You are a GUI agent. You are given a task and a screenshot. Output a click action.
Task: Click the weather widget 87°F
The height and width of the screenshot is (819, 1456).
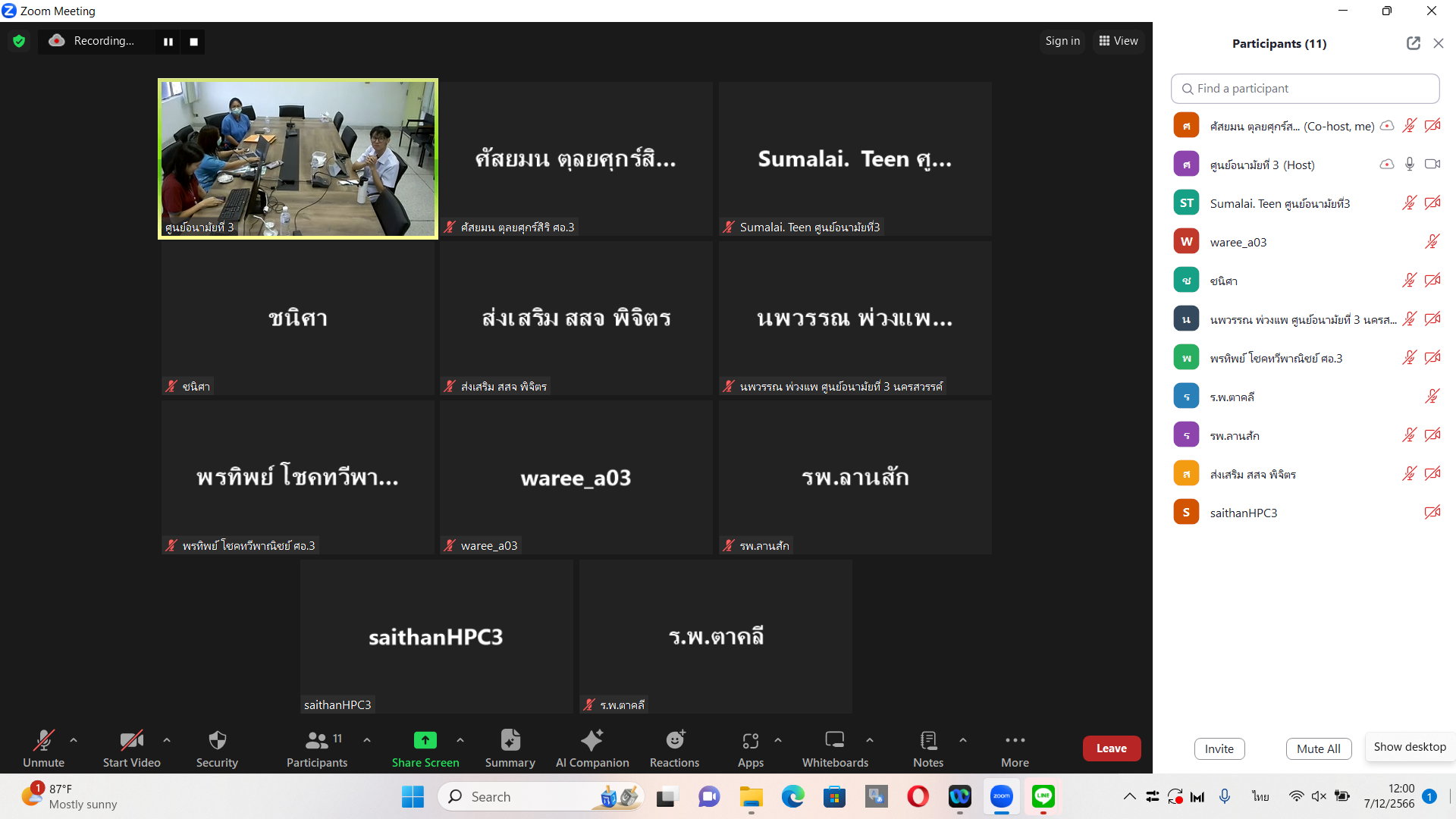[70, 796]
